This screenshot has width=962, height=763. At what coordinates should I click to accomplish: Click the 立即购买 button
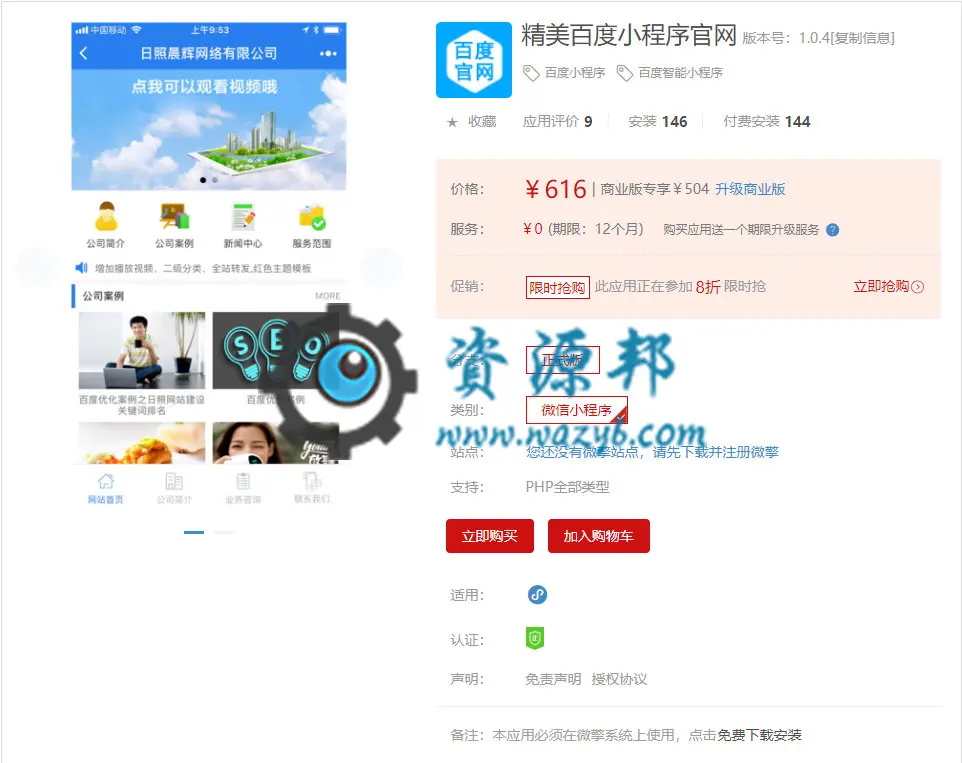[490, 536]
